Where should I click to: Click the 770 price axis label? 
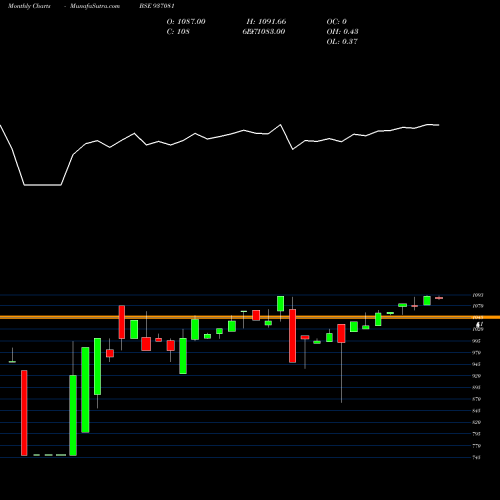tap(477, 446)
